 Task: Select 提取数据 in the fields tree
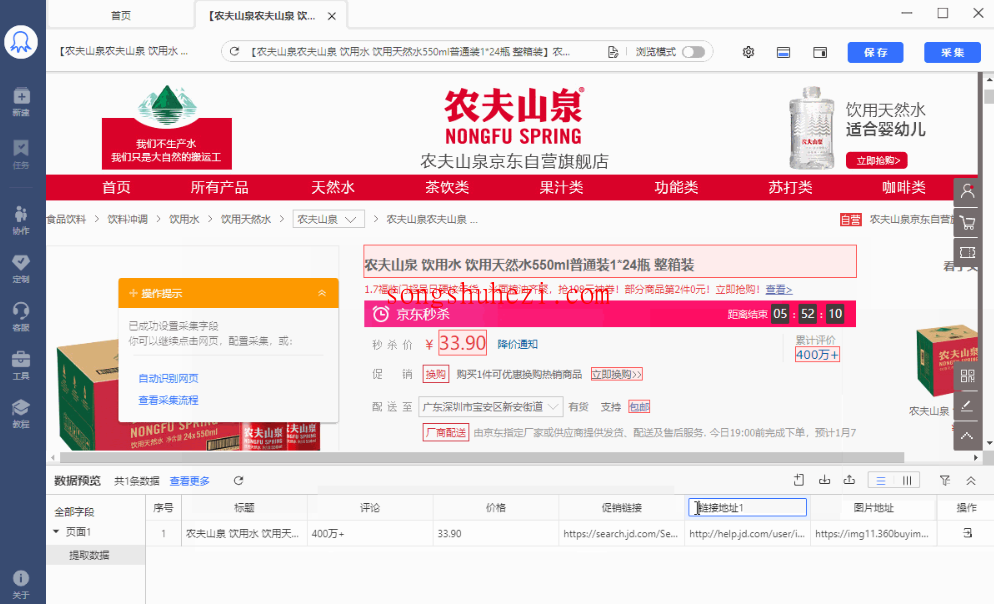click(x=89, y=555)
